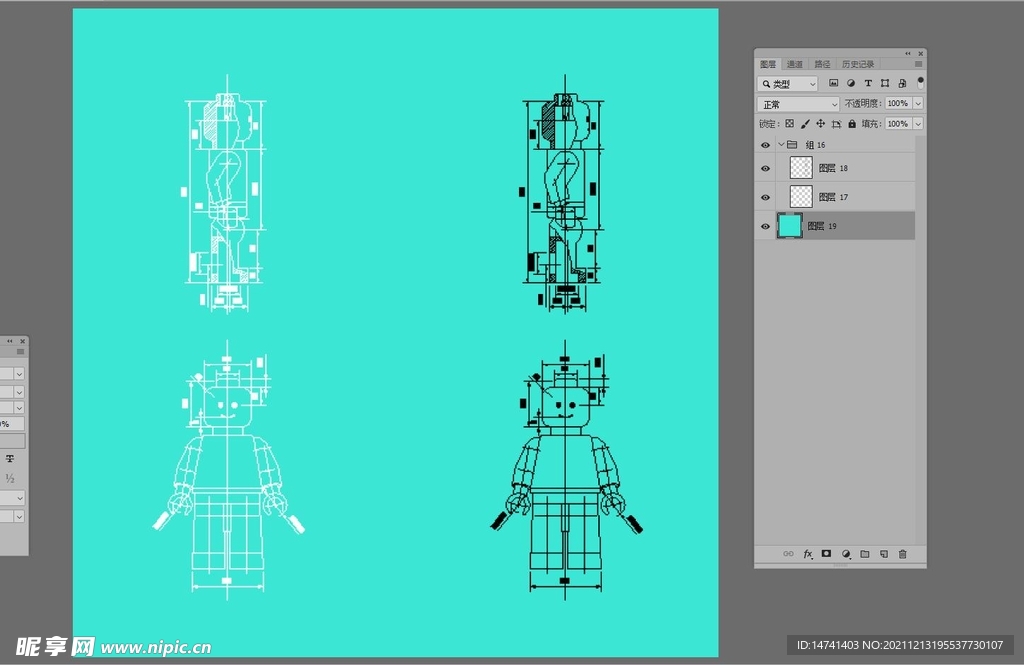Click the lock image pixels brush icon
Viewport: 1024px width, 665px height.
tap(805, 123)
